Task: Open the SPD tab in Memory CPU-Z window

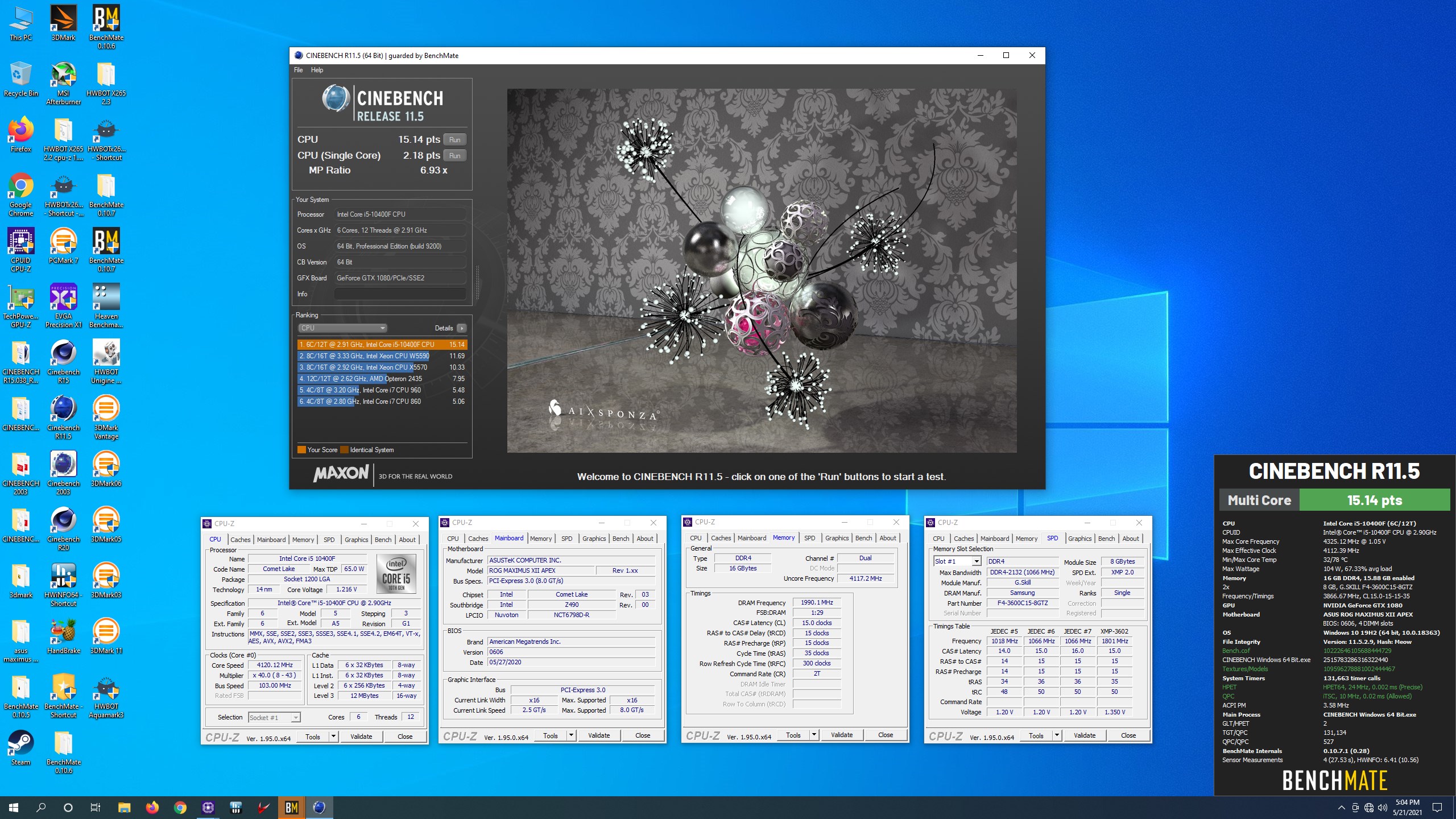Action: [809, 538]
